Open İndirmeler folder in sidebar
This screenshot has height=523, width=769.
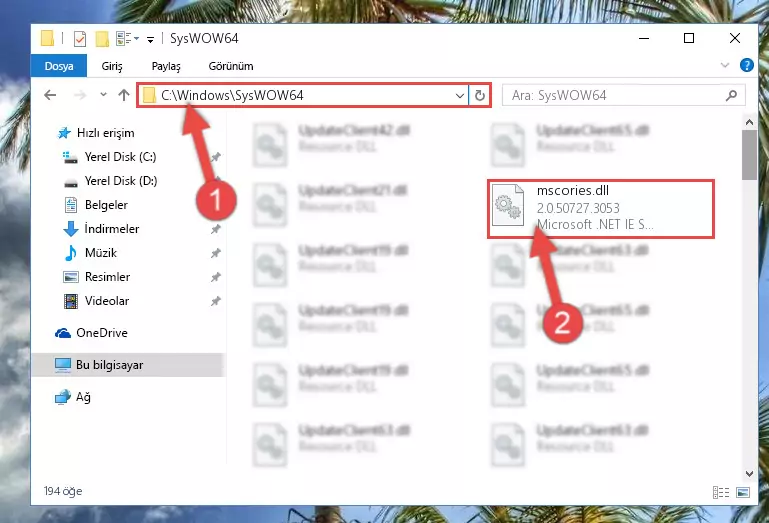pos(102,229)
